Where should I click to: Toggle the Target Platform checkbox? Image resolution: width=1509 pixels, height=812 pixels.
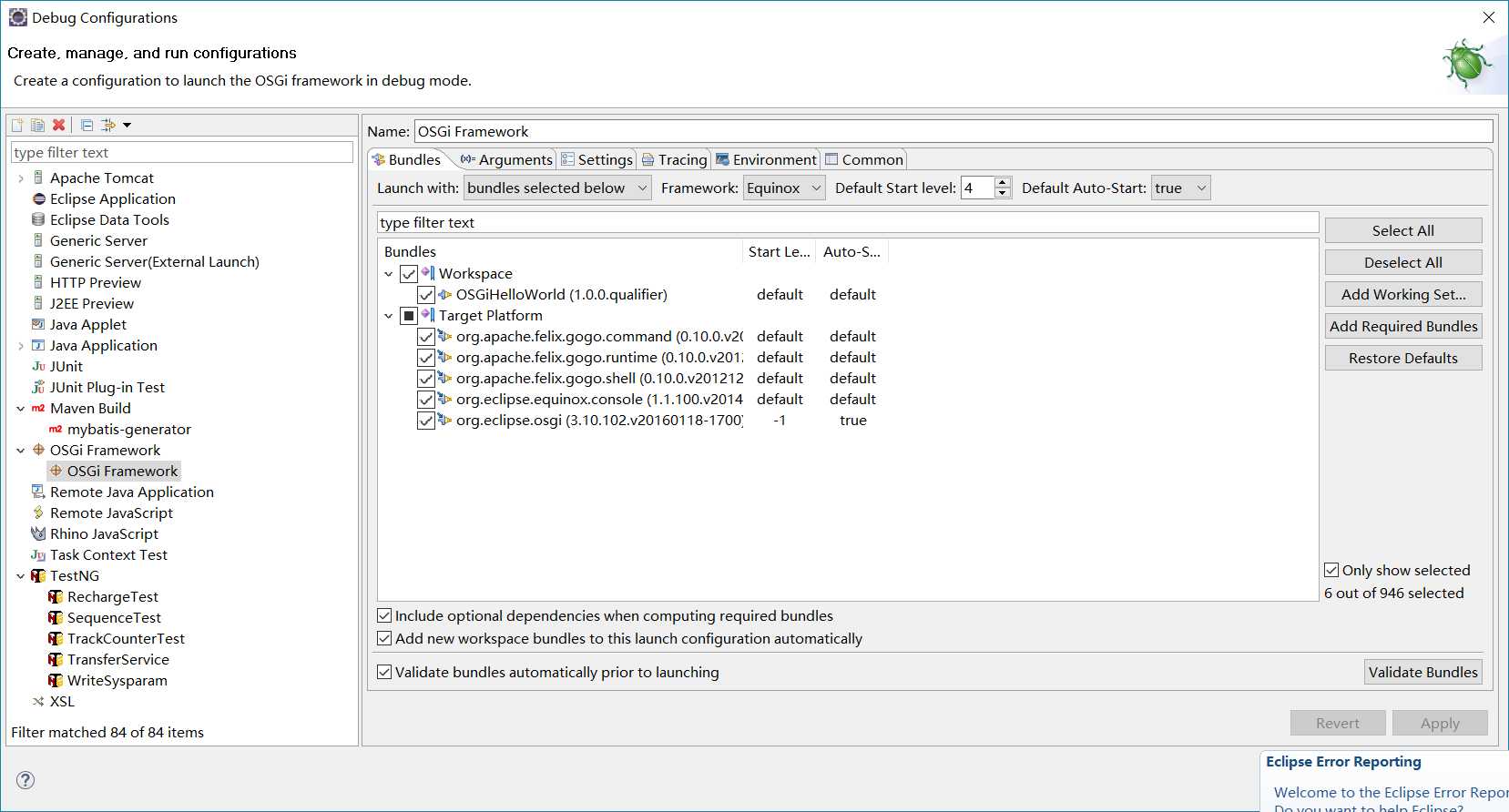point(409,316)
